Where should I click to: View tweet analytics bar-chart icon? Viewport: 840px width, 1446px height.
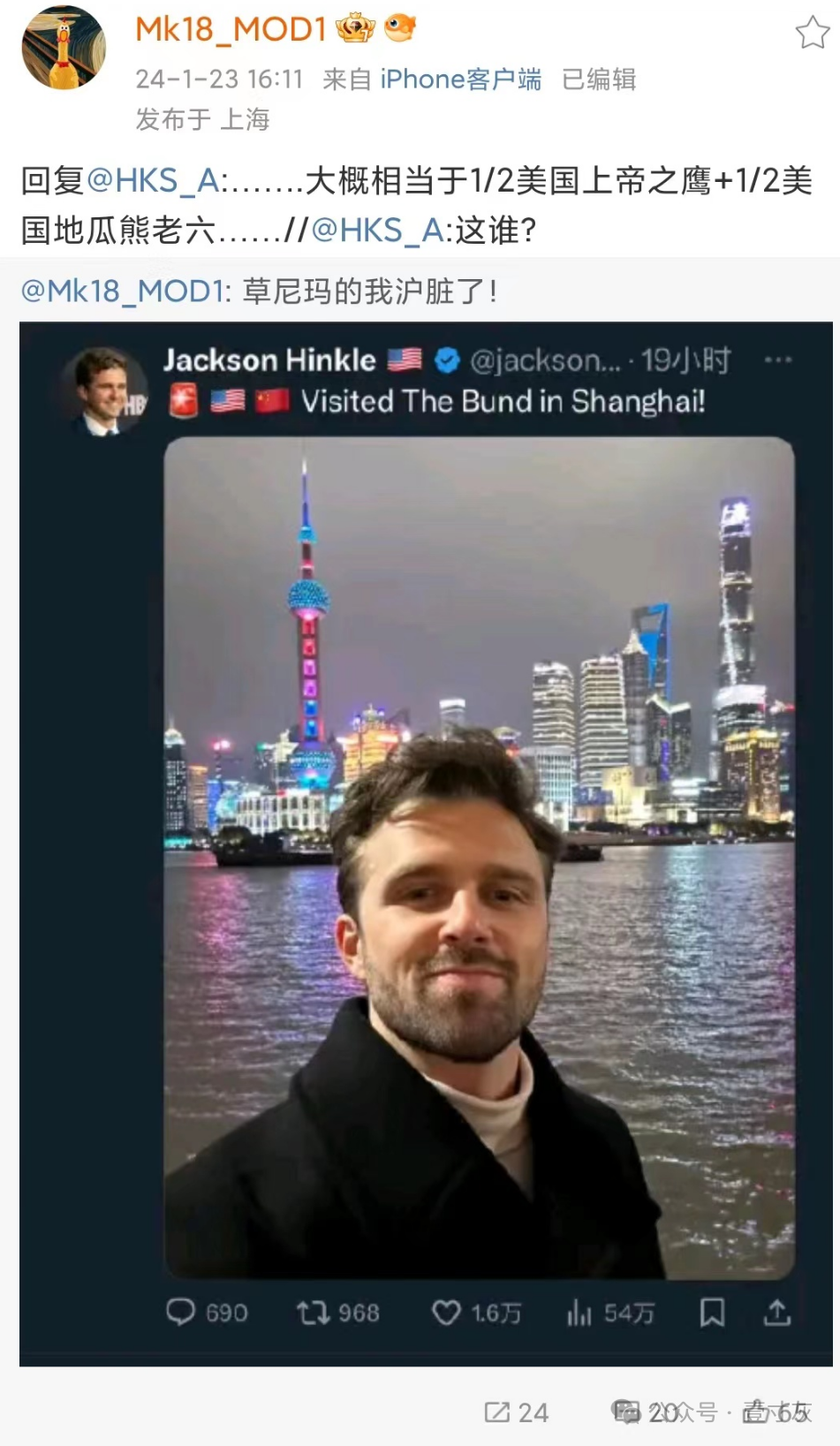point(579,1313)
